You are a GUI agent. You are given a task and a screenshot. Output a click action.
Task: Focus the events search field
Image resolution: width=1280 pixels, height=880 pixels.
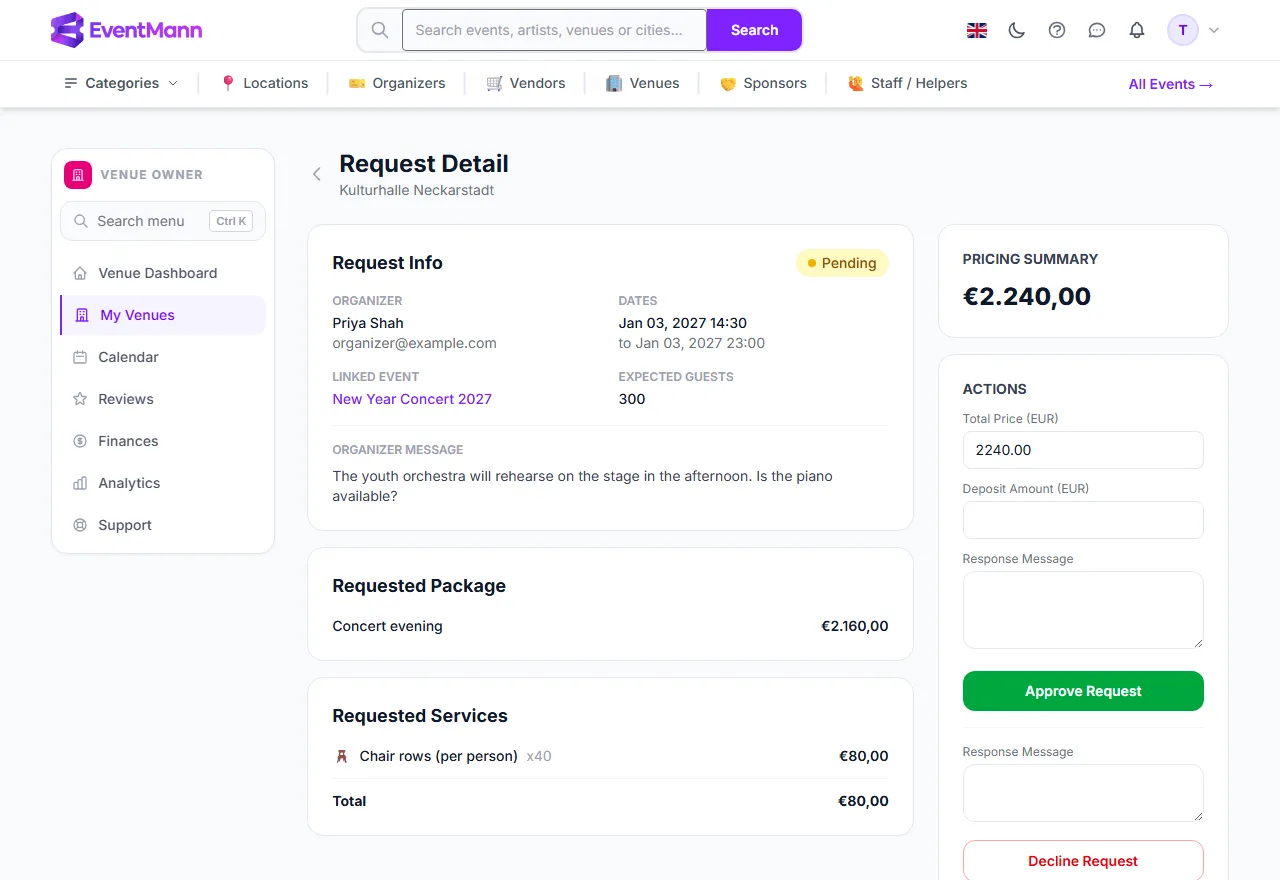(x=555, y=30)
